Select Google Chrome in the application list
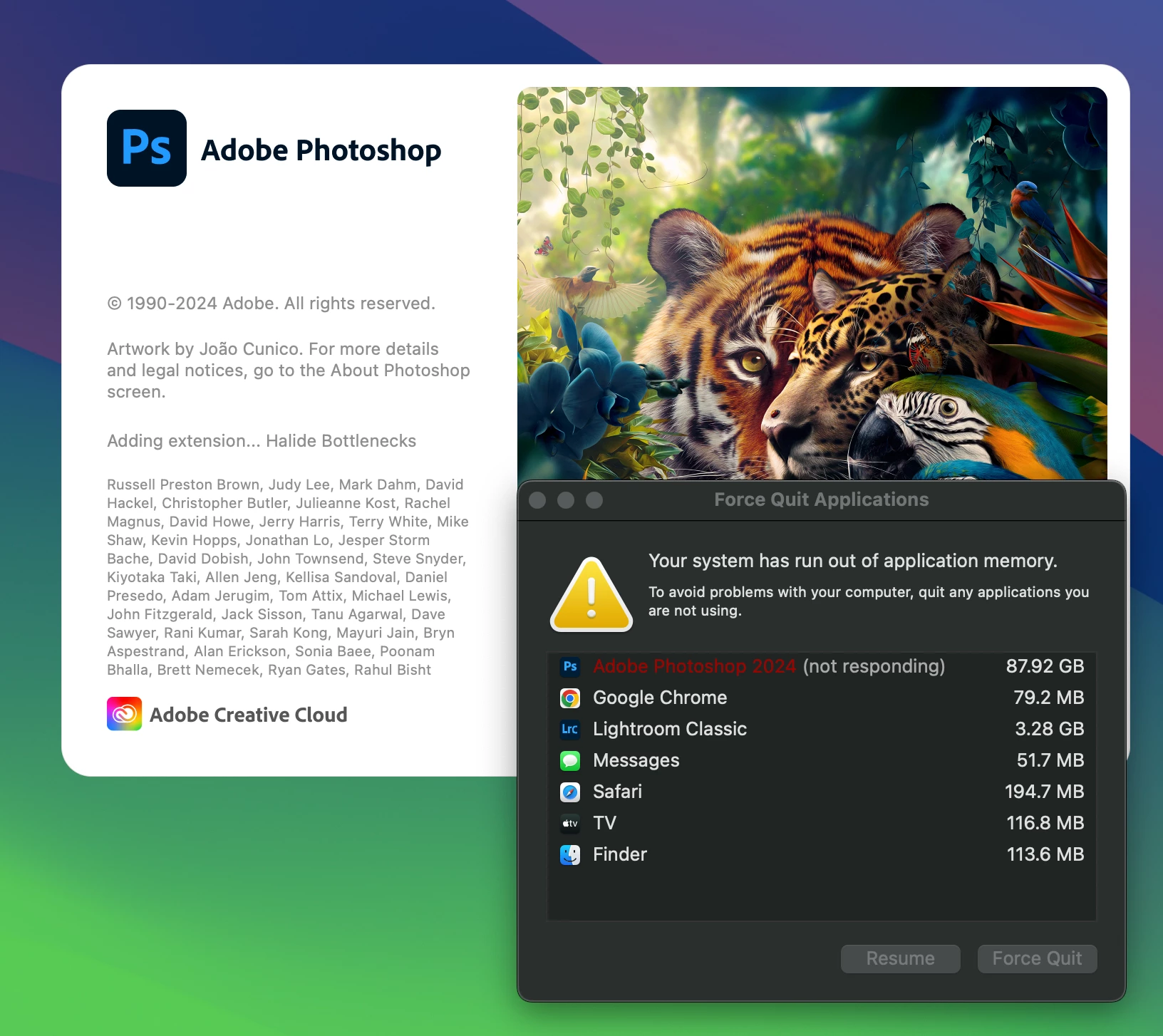Image resolution: width=1163 pixels, height=1036 pixels. point(822,698)
